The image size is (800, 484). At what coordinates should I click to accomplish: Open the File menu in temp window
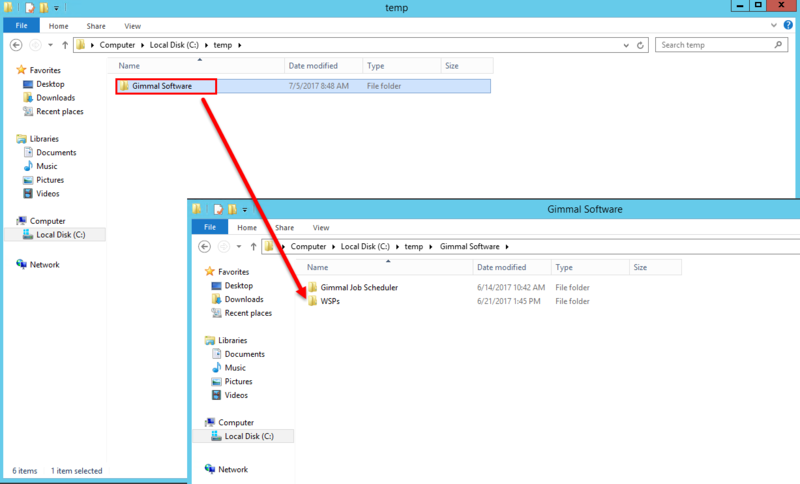[20, 25]
